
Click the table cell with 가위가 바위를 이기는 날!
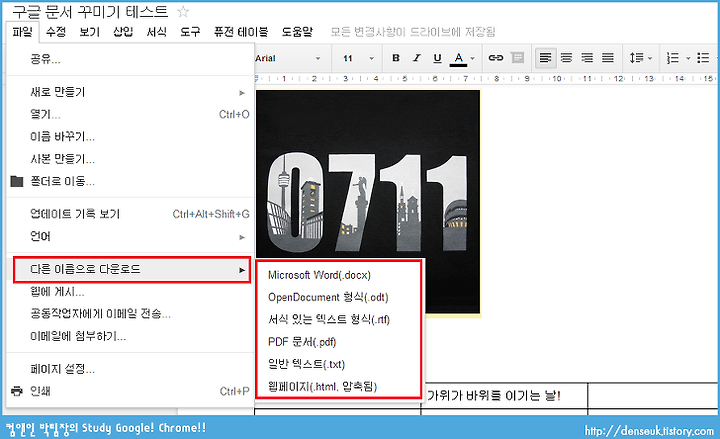[504, 396]
